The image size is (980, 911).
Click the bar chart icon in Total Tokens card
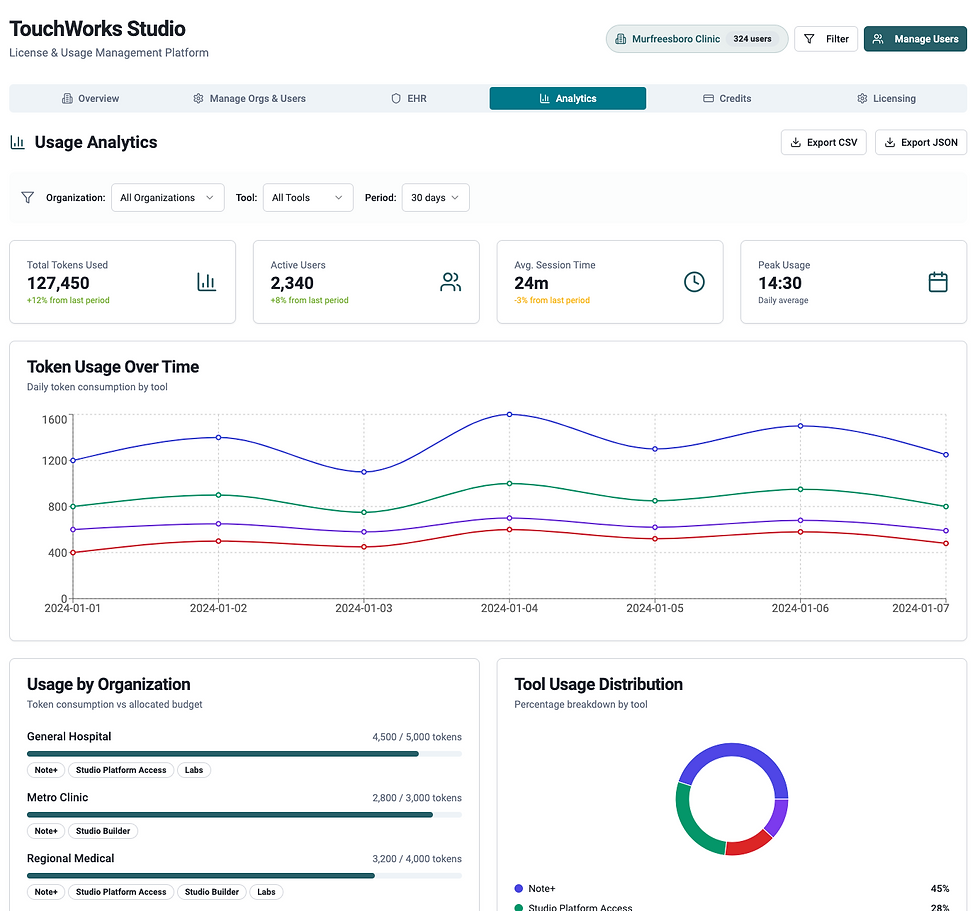pyautogui.click(x=207, y=282)
